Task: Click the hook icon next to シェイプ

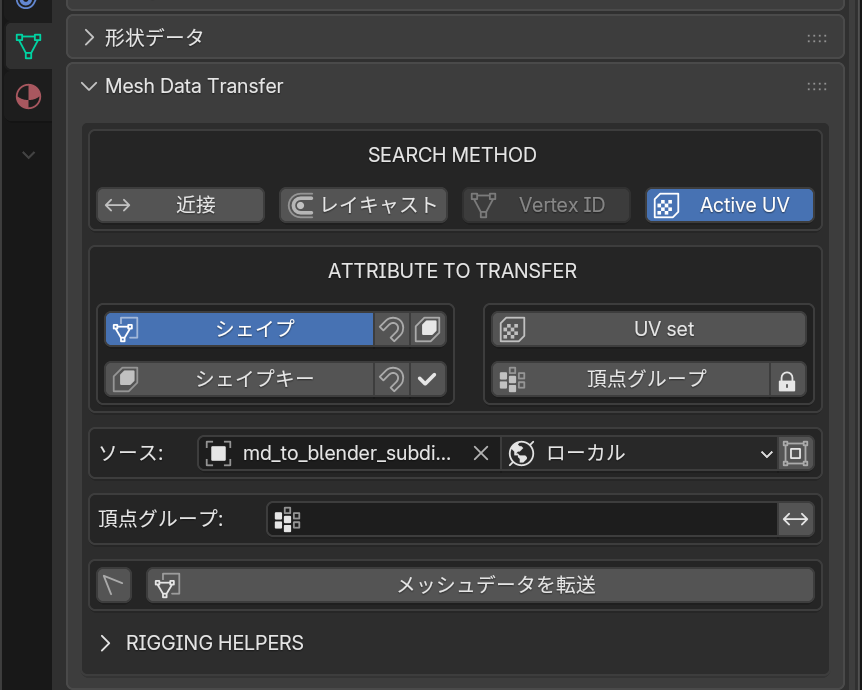Action: pyautogui.click(x=391, y=329)
